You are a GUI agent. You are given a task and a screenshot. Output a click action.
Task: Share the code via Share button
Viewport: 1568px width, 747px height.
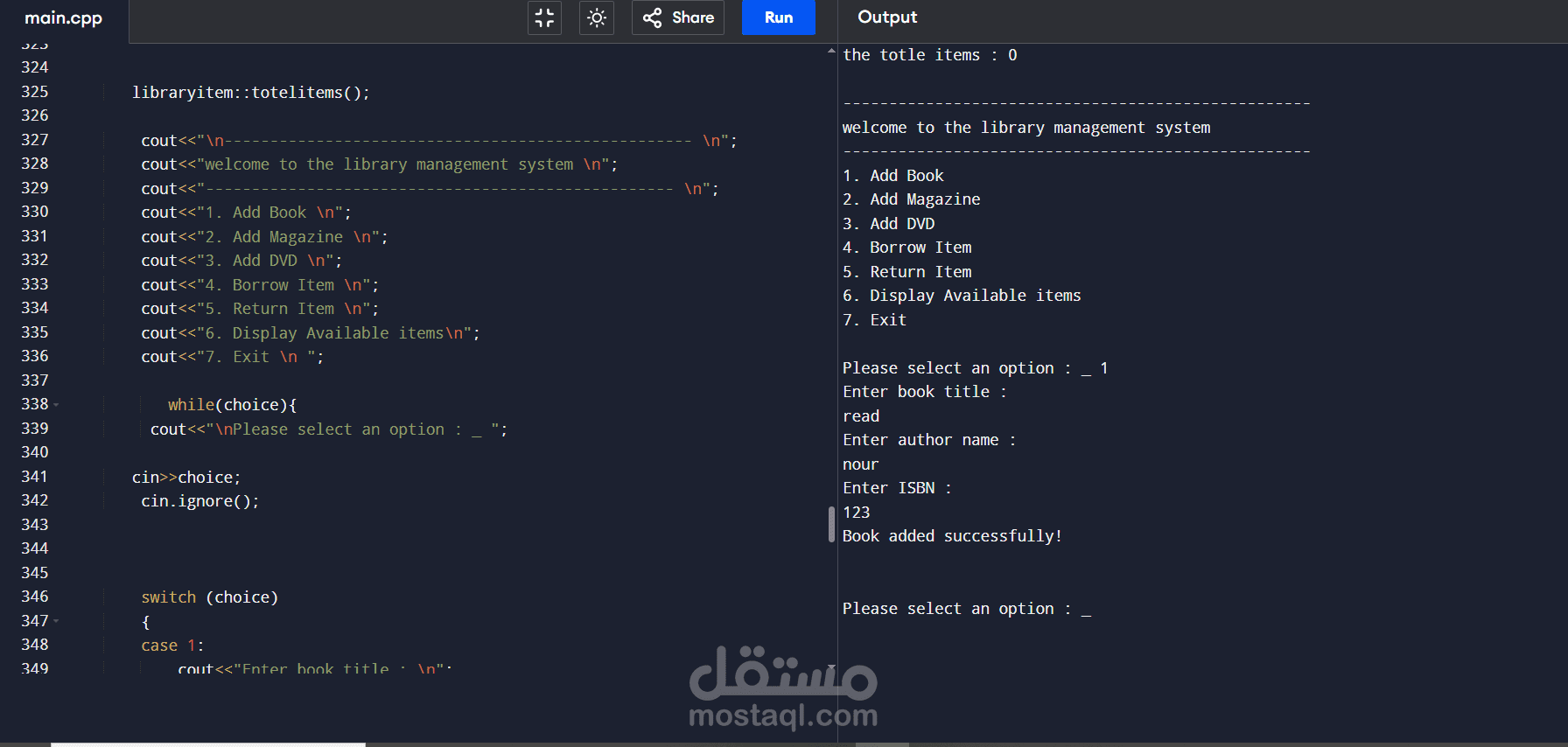[x=678, y=17]
